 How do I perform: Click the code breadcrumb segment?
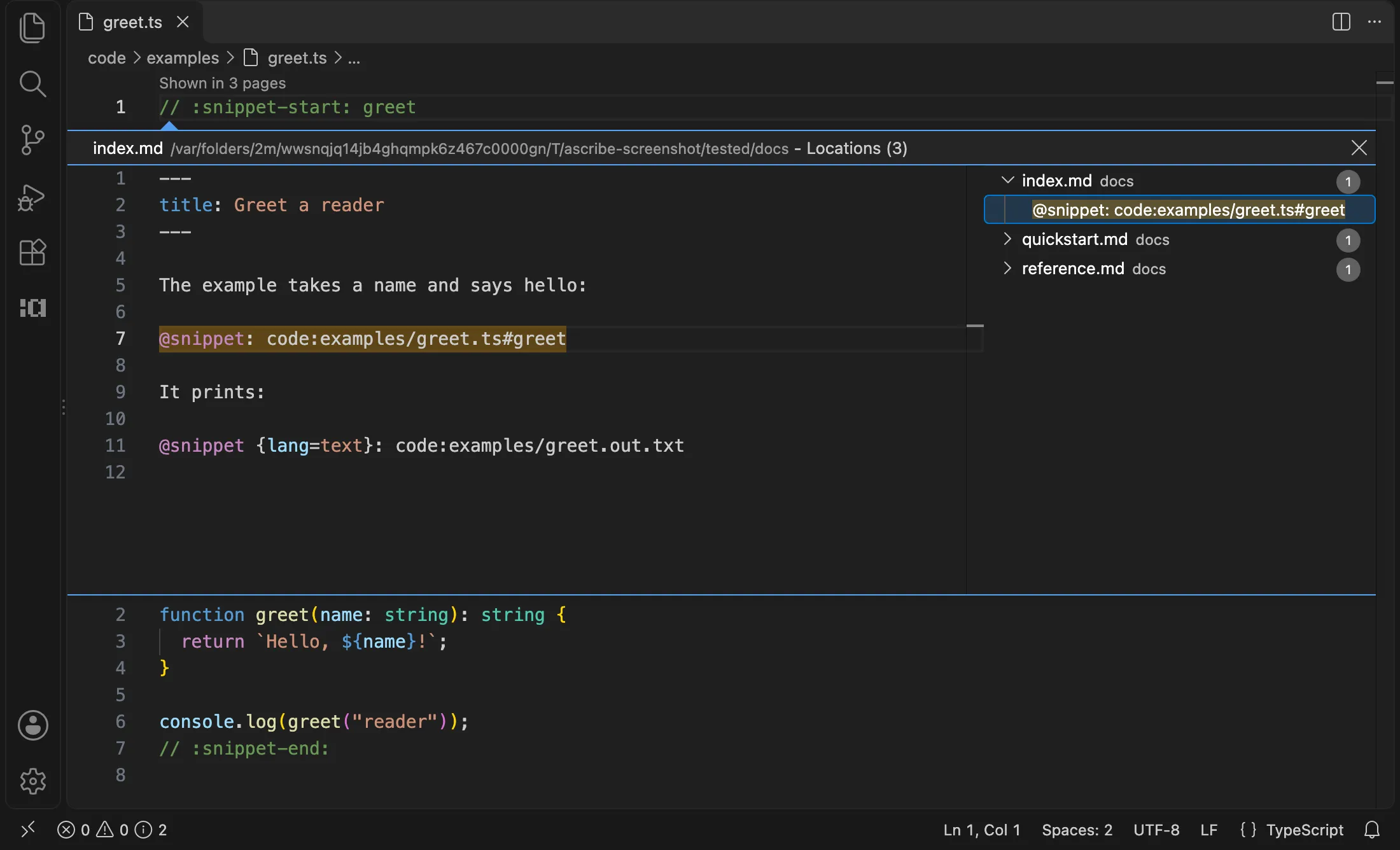tap(107, 58)
